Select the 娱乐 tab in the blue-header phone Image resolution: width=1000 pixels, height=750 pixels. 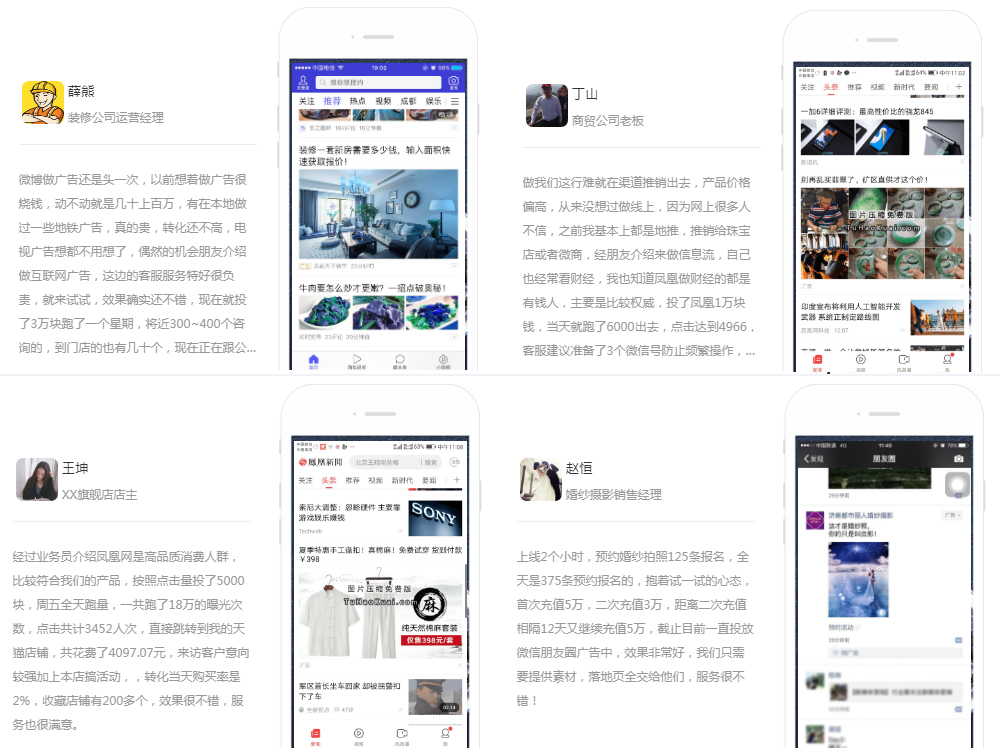coord(434,101)
